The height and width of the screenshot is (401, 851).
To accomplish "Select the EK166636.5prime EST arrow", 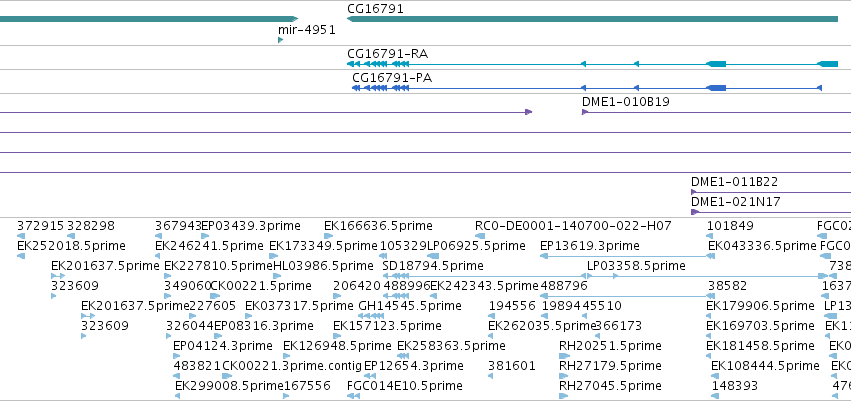I will pyautogui.click(x=328, y=236).
